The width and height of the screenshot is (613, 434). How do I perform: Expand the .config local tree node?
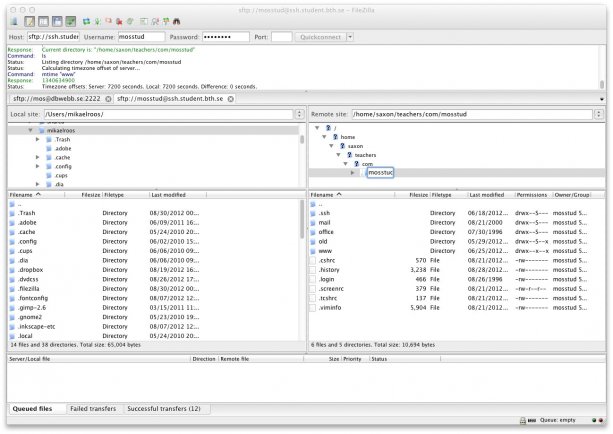coord(38,166)
